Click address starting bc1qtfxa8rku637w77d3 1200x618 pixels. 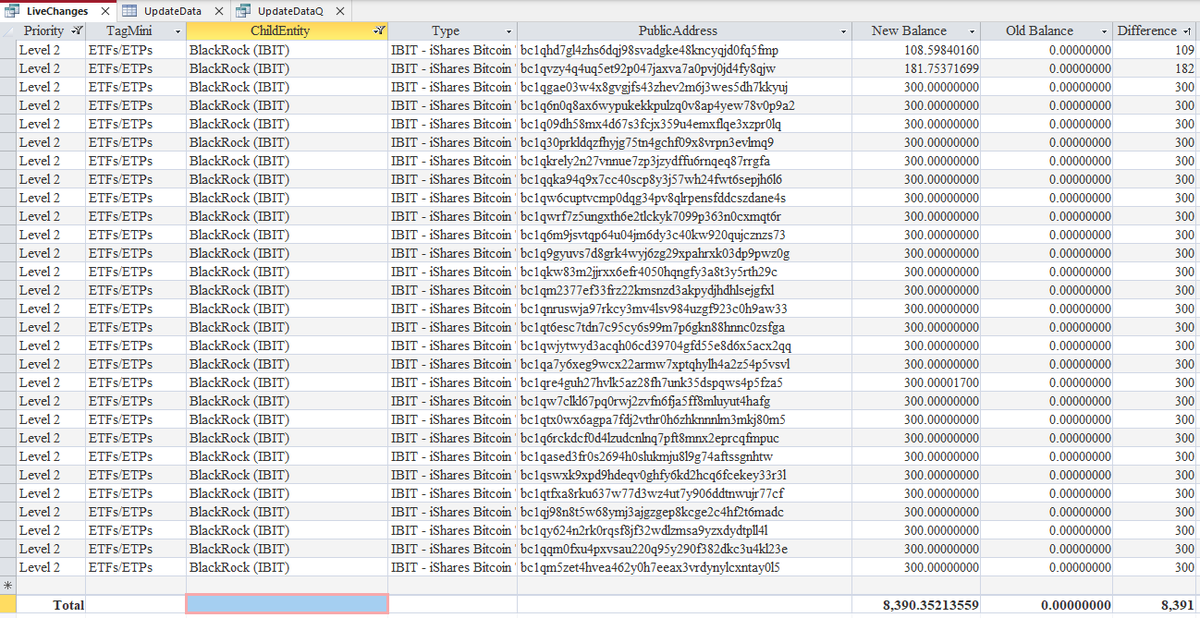pos(652,493)
